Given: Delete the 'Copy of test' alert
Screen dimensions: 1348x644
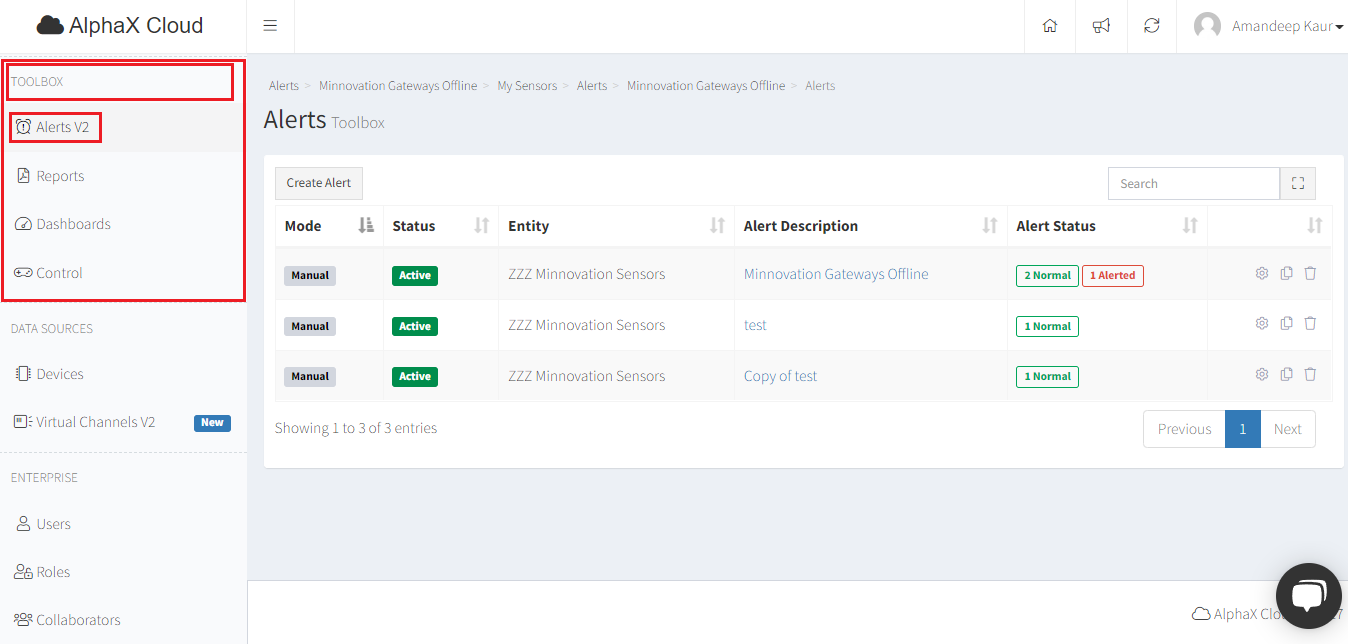Looking at the screenshot, I should coord(1310,374).
